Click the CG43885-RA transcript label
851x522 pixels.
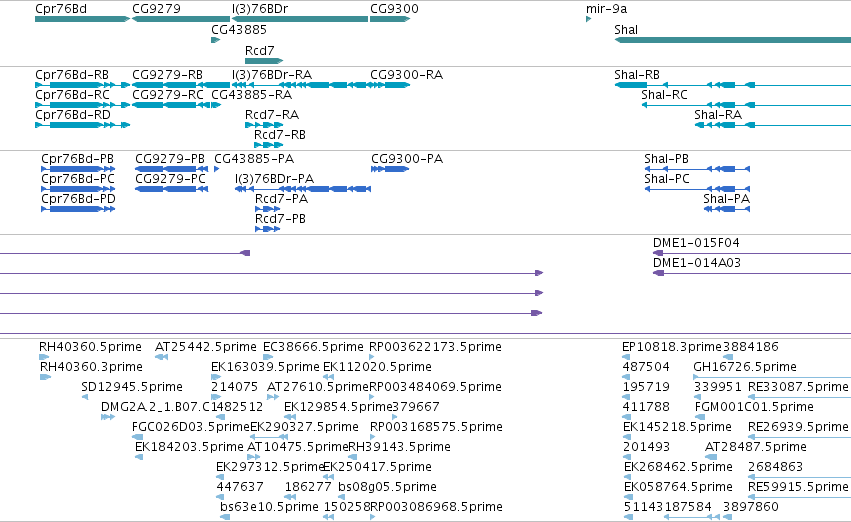pos(251,94)
